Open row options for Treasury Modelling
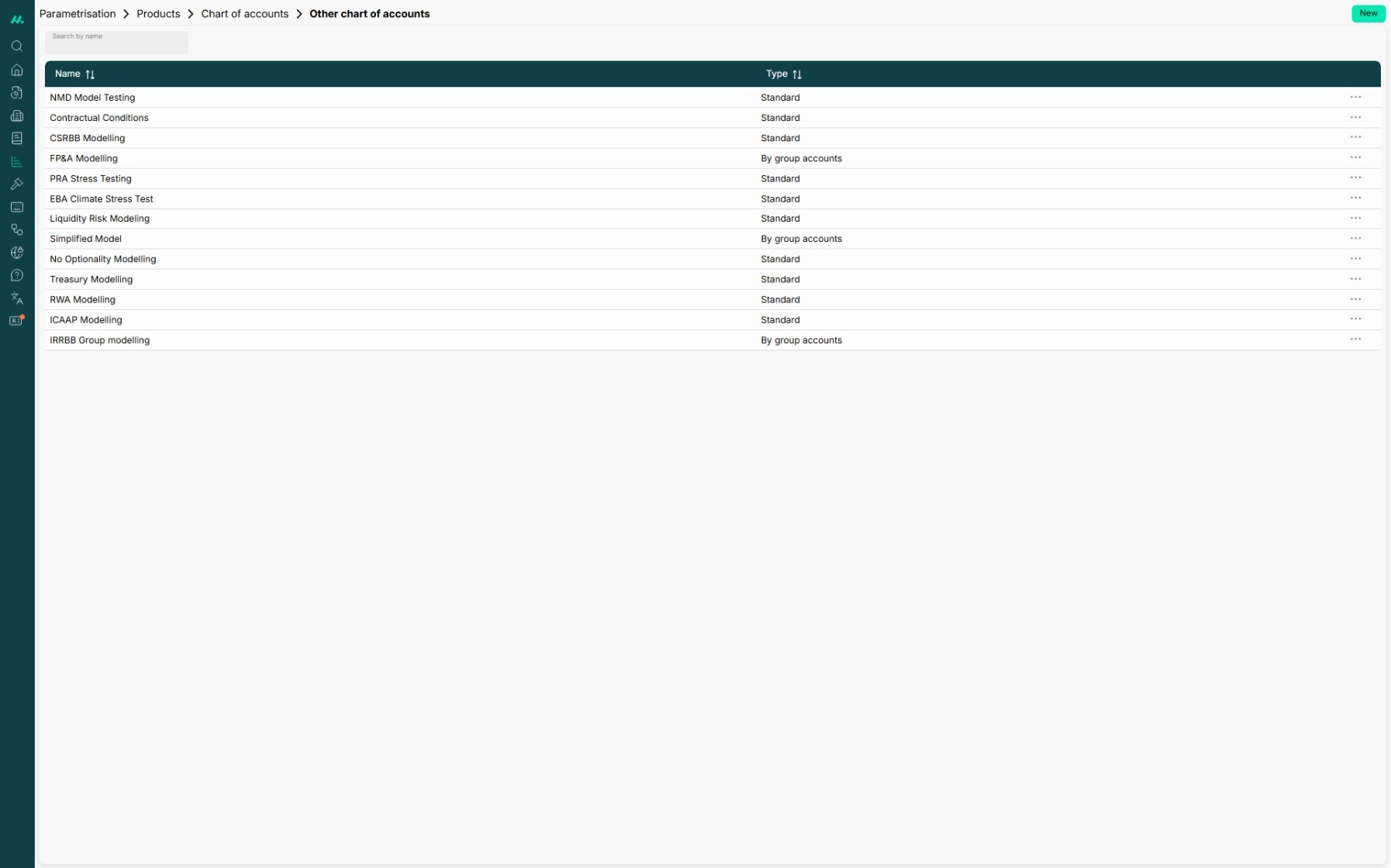Viewport: 1391px width, 868px height. [1355, 278]
